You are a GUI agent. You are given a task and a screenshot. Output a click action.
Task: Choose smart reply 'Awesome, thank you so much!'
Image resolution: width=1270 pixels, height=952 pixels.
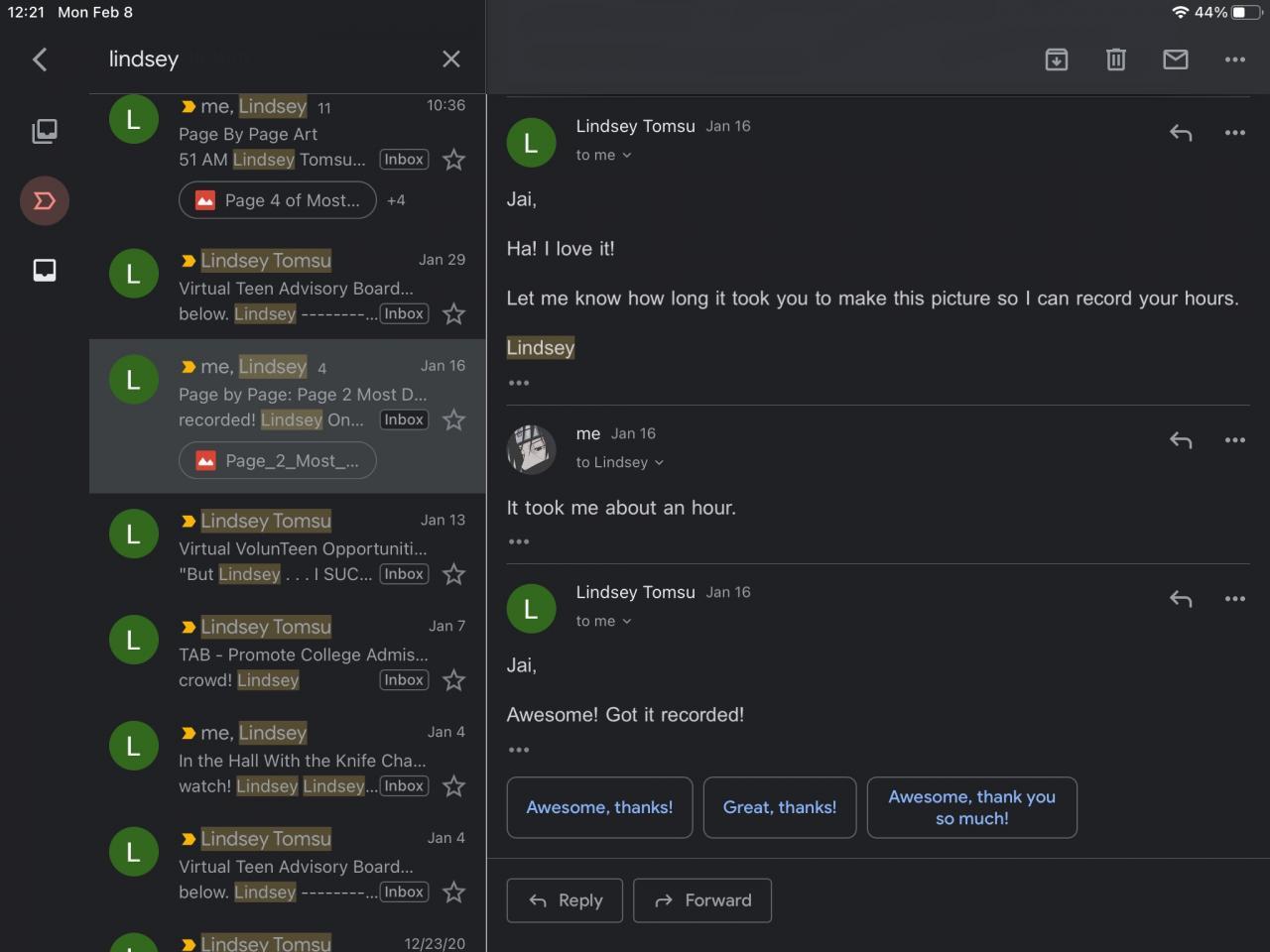(972, 807)
